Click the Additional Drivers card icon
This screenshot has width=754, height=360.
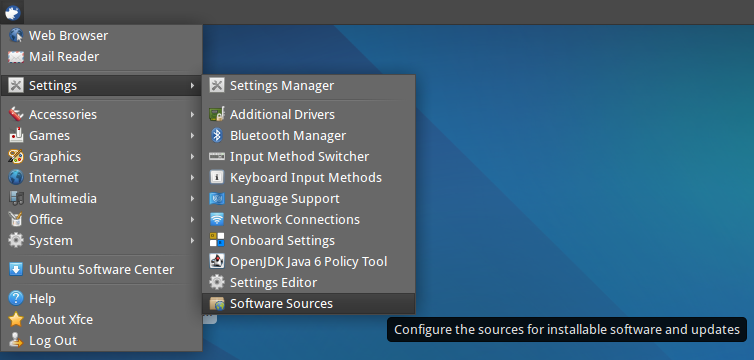coord(217,114)
